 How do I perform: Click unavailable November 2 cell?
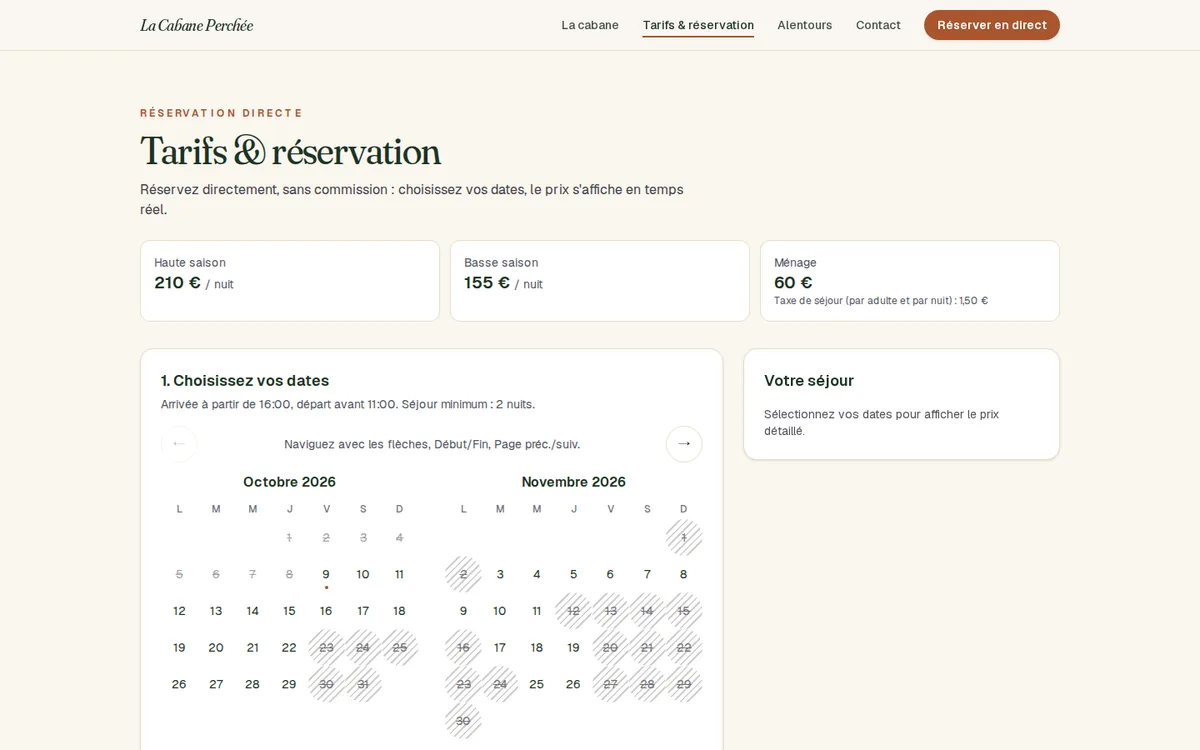click(x=463, y=574)
